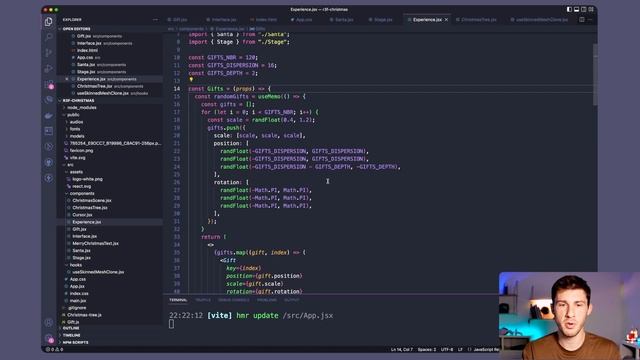Viewport: 640px width, 360px height.
Task: Click the yellow lightbulb code action
Action: pyautogui.click(x=191, y=80)
